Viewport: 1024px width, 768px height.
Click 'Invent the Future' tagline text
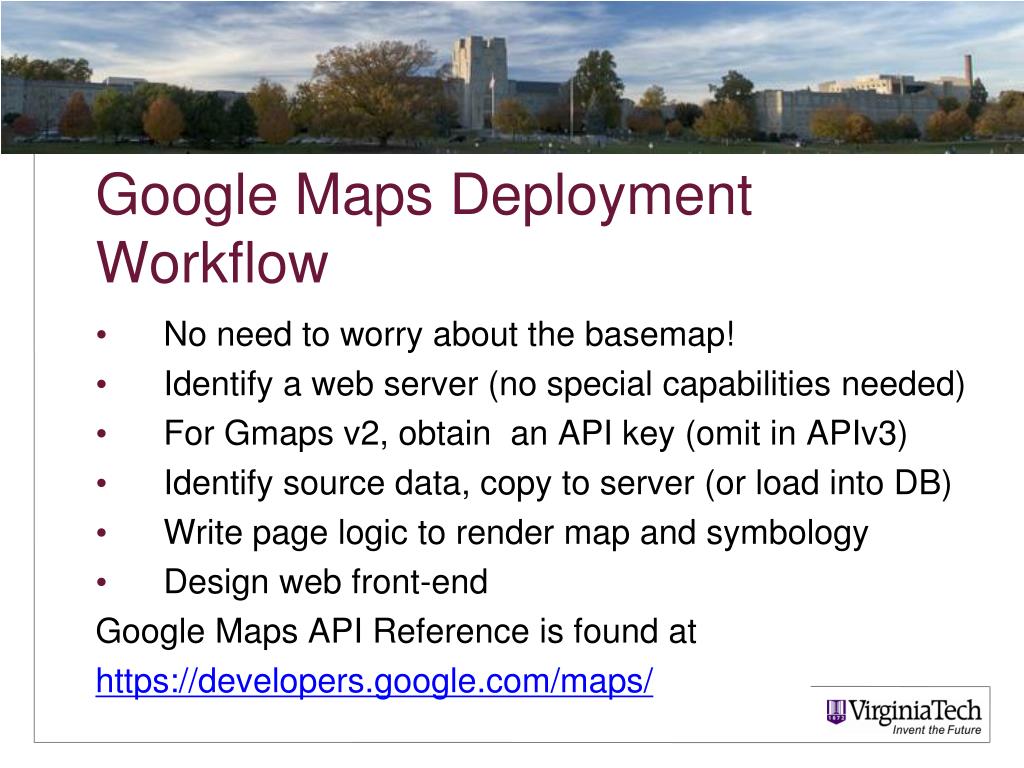coord(936,730)
